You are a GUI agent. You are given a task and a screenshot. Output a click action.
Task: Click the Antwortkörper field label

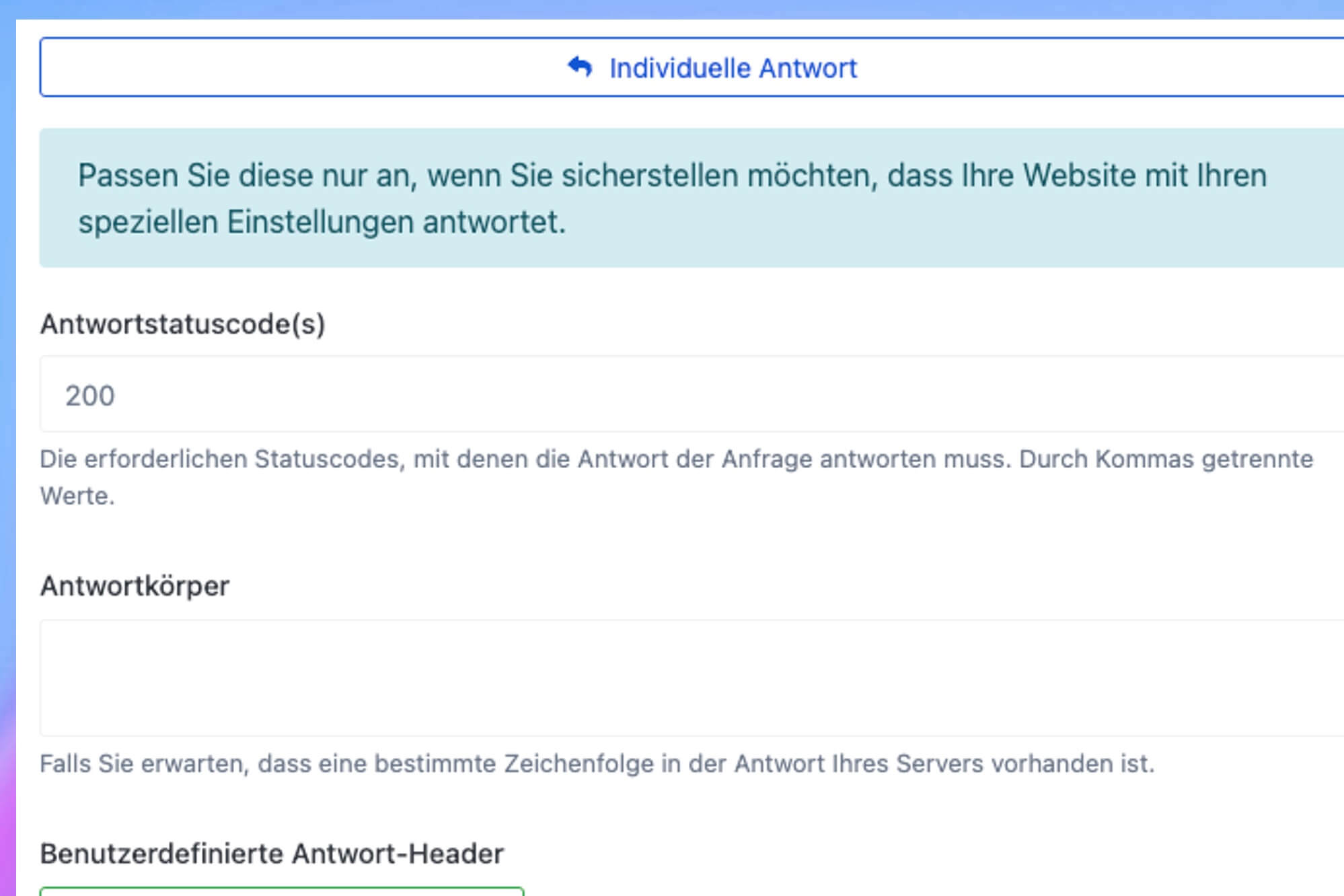(135, 586)
